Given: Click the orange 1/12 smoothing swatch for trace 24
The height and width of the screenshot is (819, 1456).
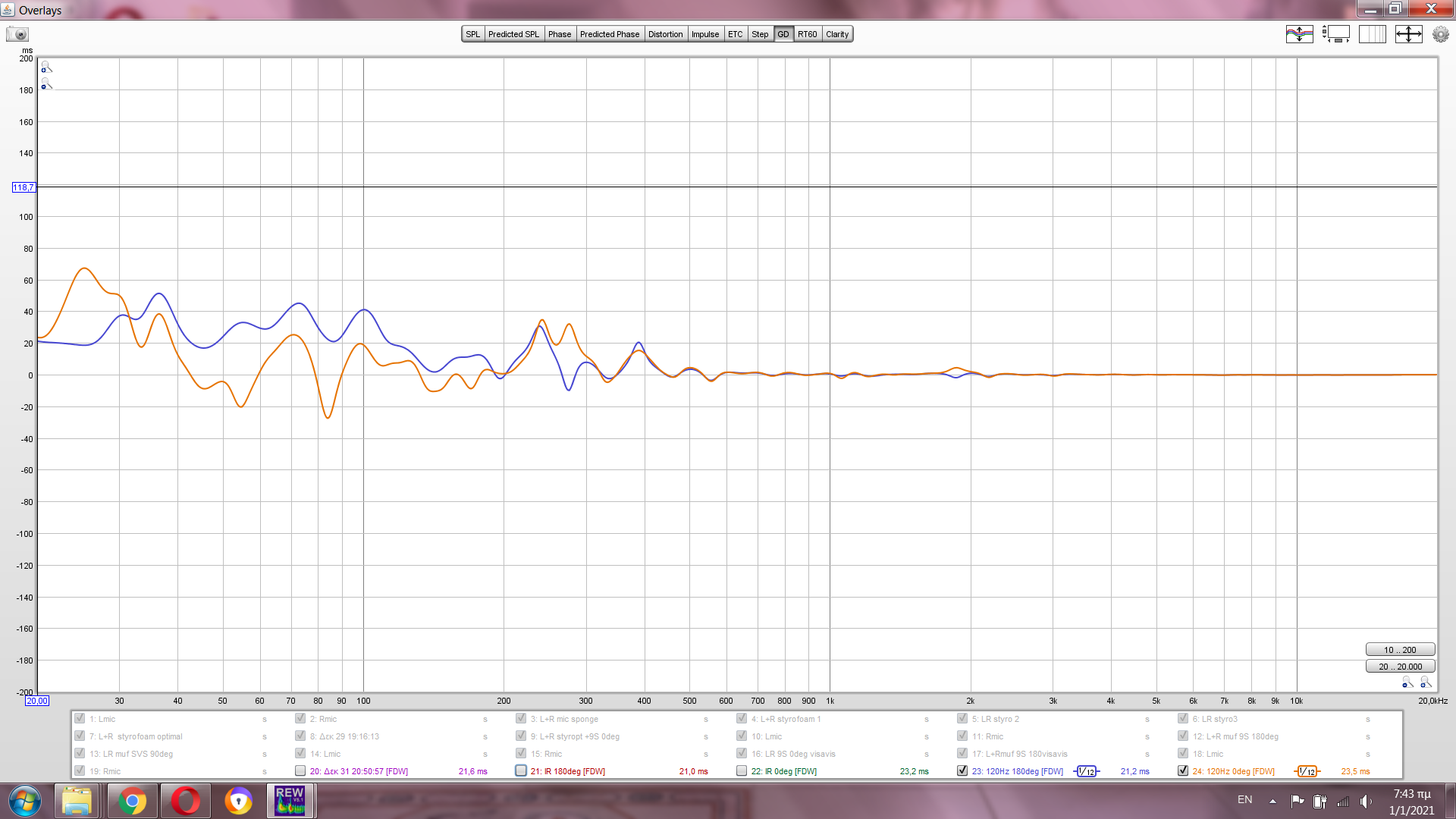Looking at the screenshot, I should pos(1307,771).
